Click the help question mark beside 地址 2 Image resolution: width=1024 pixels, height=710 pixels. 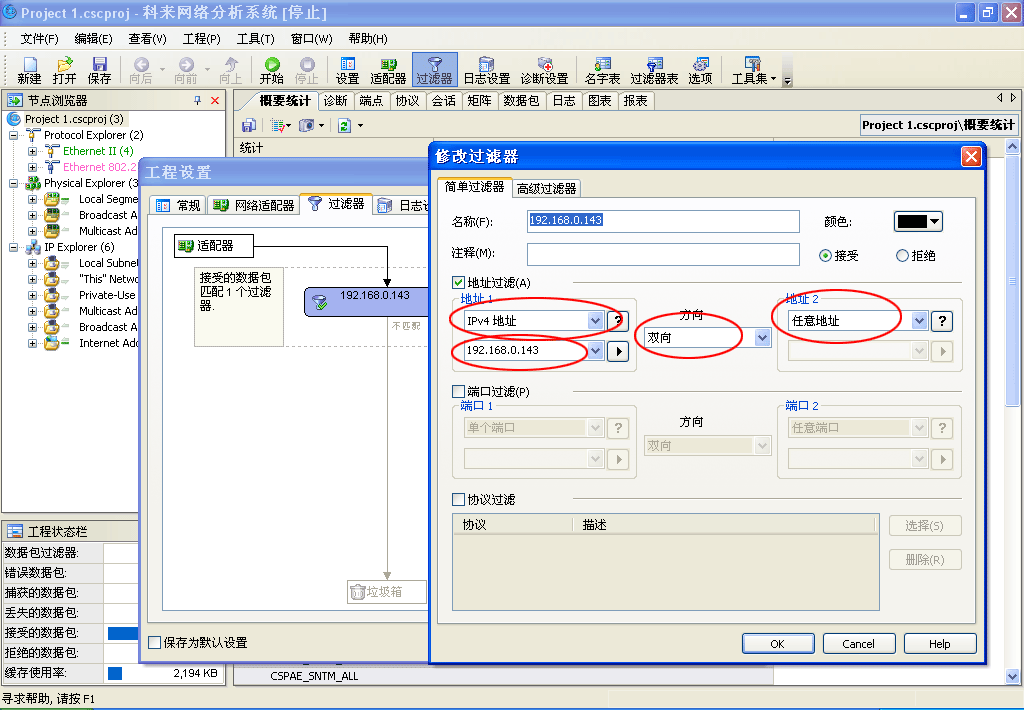click(941, 321)
